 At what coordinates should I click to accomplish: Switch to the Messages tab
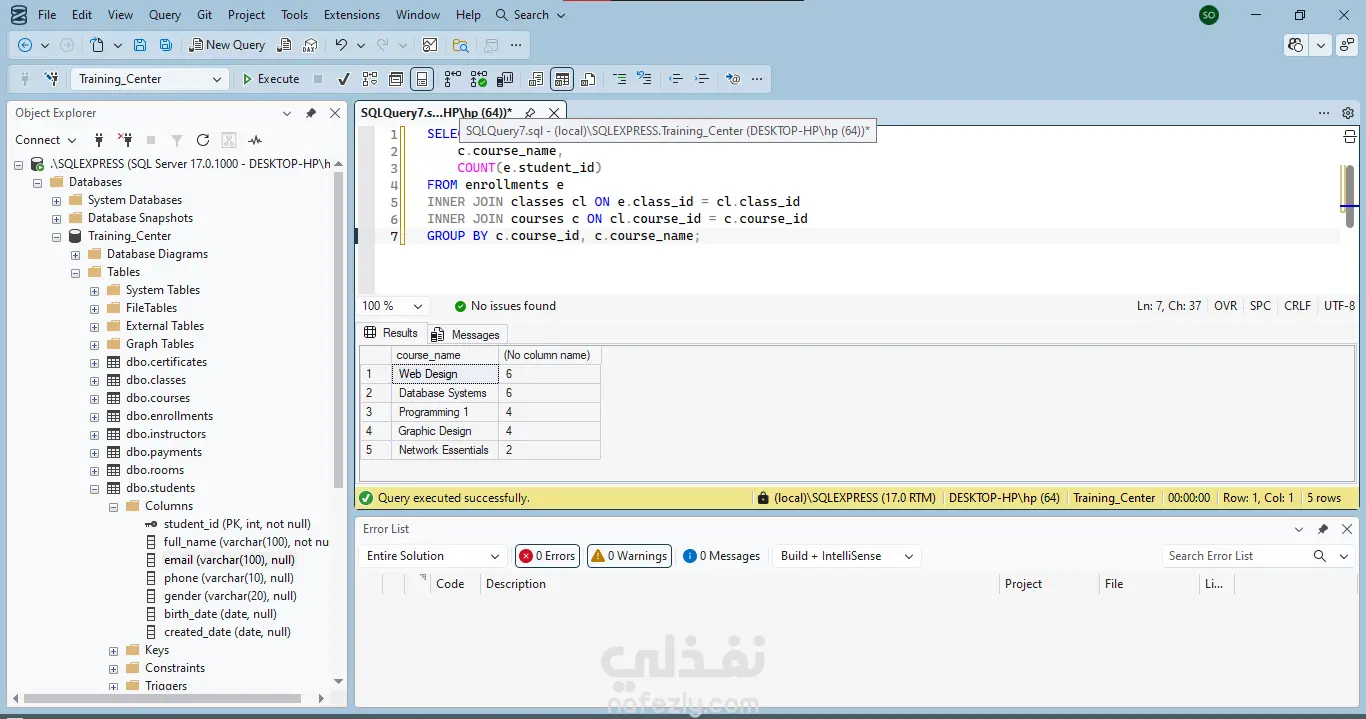coord(466,335)
